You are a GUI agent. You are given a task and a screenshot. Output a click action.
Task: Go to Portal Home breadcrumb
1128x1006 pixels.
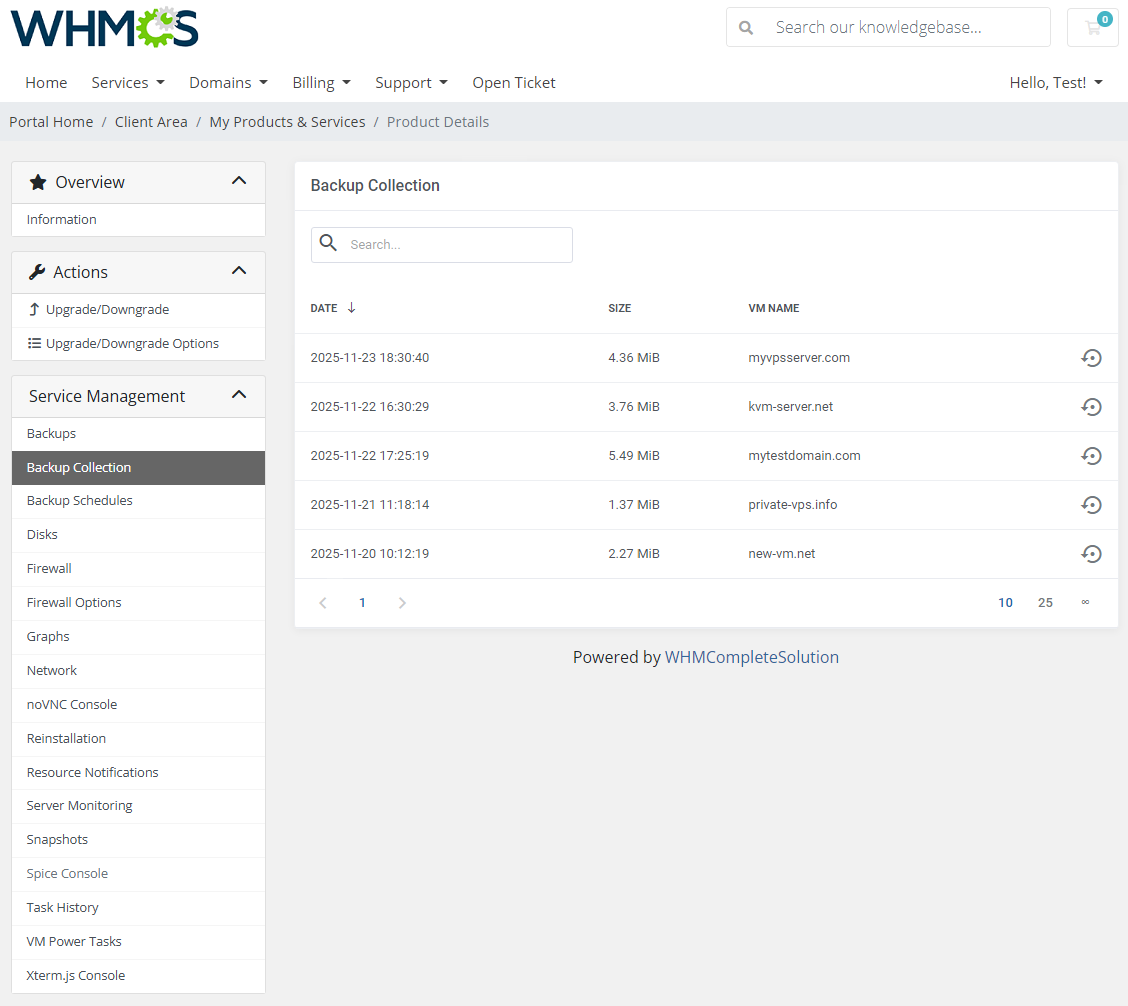click(51, 122)
